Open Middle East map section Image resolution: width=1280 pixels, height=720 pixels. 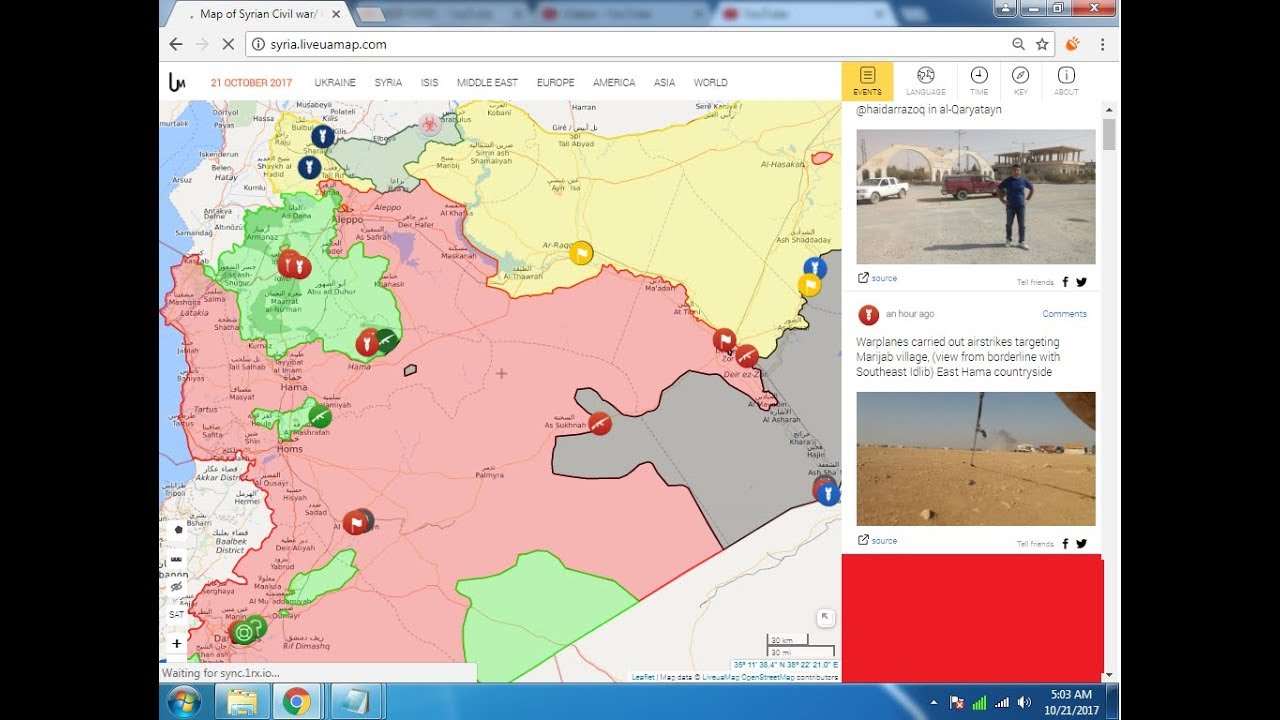click(x=487, y=83)
